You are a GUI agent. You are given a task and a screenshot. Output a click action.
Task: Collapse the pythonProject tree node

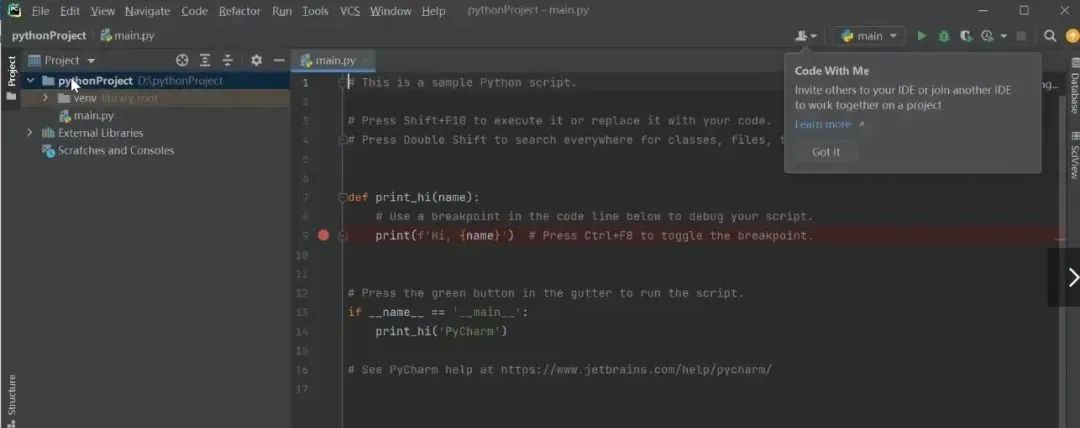click(30, 81)
